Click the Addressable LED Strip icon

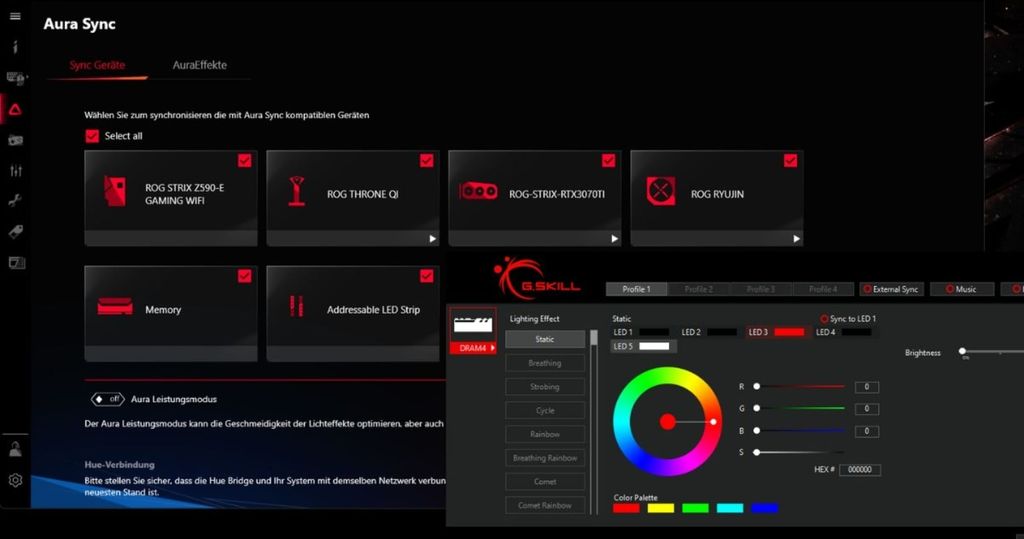click(x=296, y=306)
